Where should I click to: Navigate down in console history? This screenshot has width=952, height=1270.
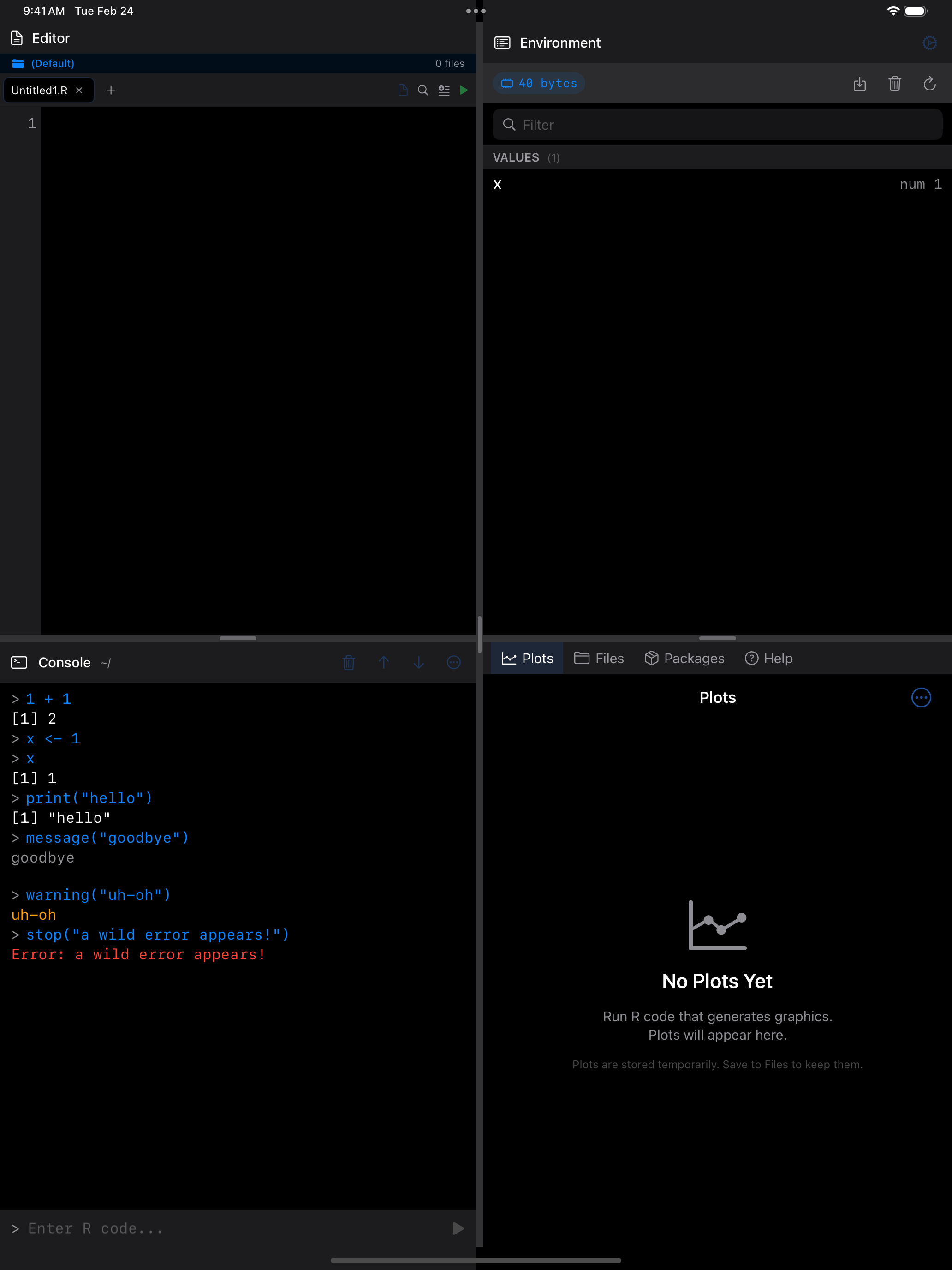point(419,662)
